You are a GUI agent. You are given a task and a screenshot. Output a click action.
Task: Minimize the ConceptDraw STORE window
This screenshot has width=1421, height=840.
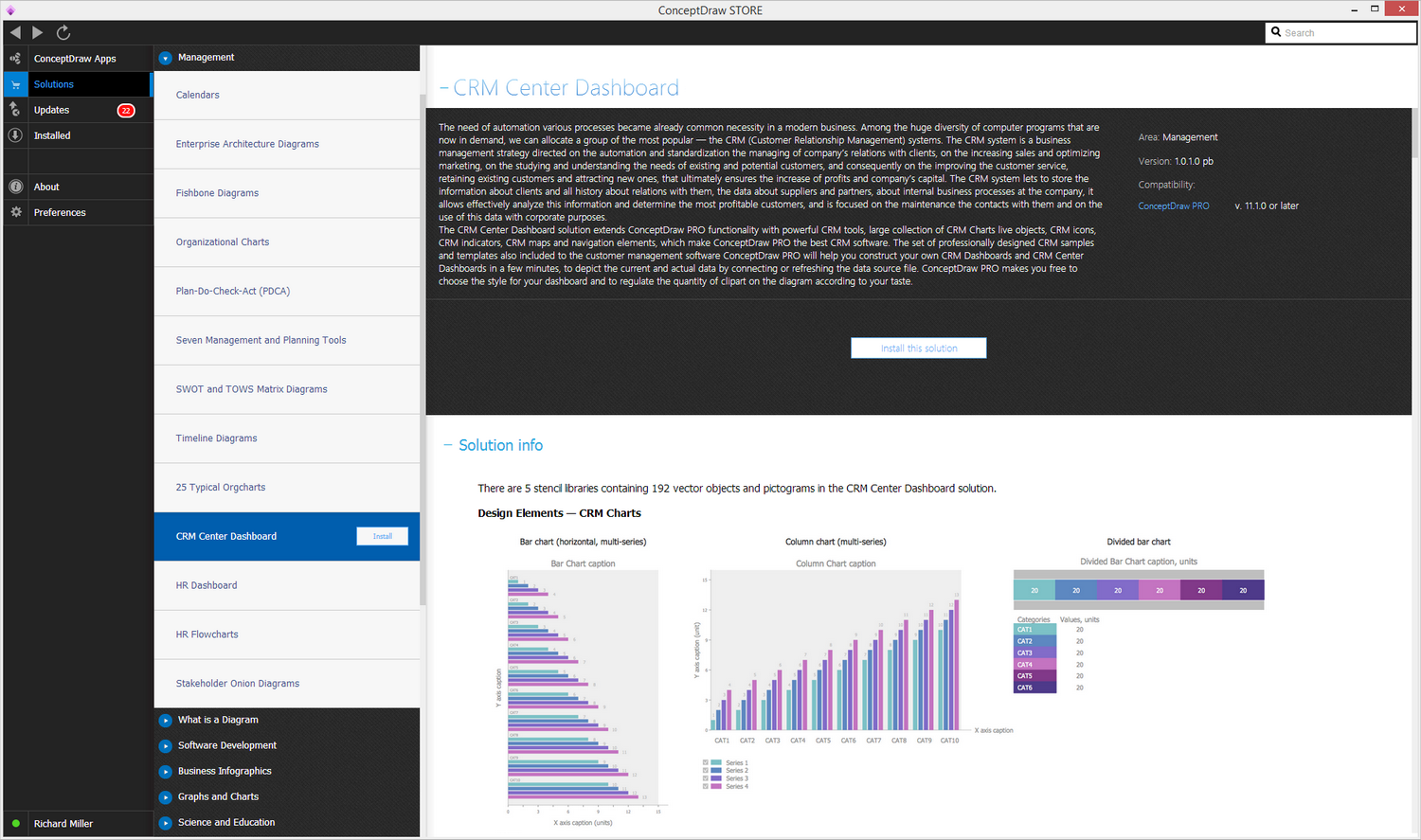coord(1353,9)
